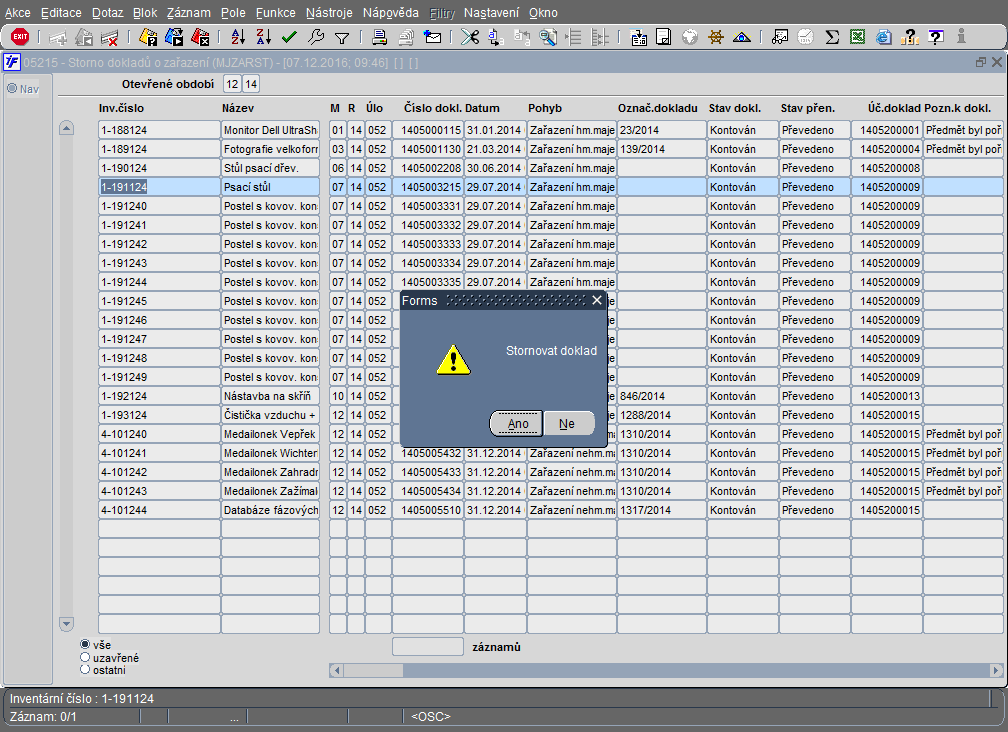
Task: Export with the green Excel icon
Action: pyautogui.click(x=858, y=37)
